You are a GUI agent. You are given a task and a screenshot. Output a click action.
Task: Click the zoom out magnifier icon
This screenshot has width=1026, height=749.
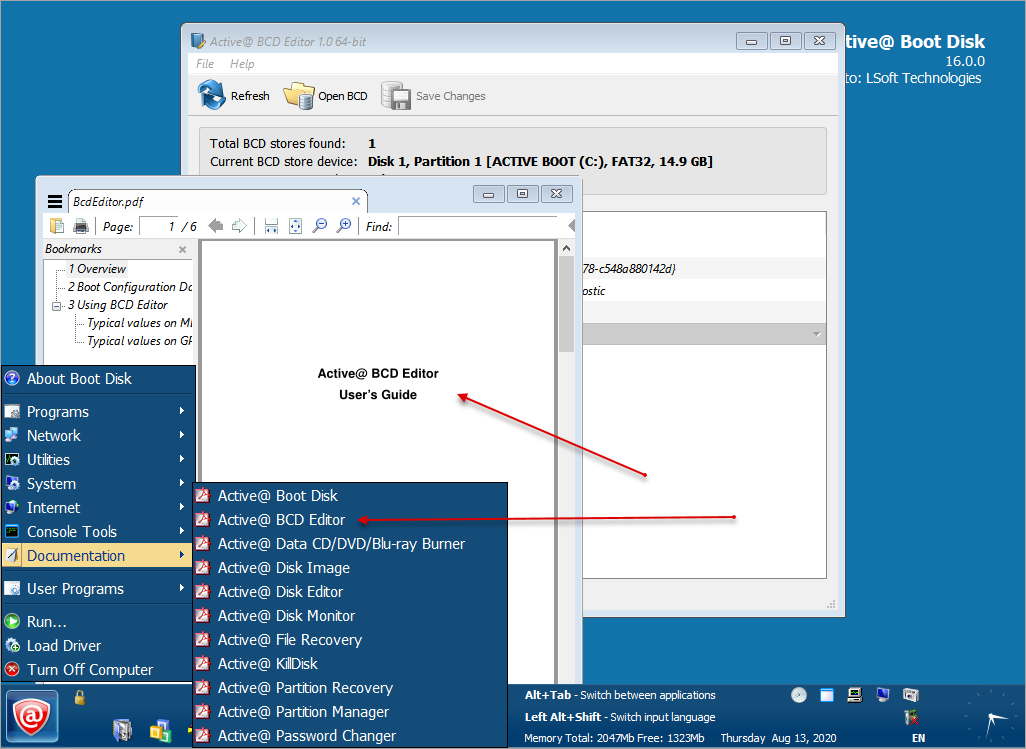[x=319, y=226]
